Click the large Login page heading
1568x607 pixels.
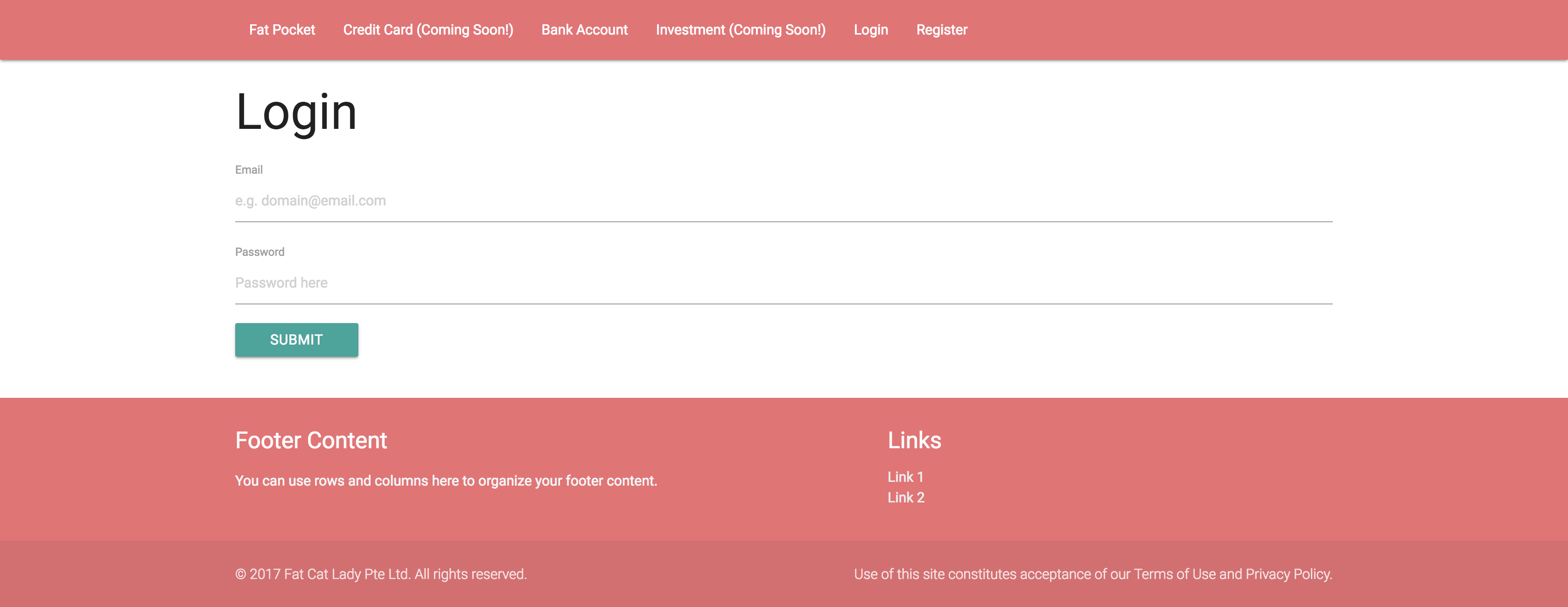coord(296,113)
